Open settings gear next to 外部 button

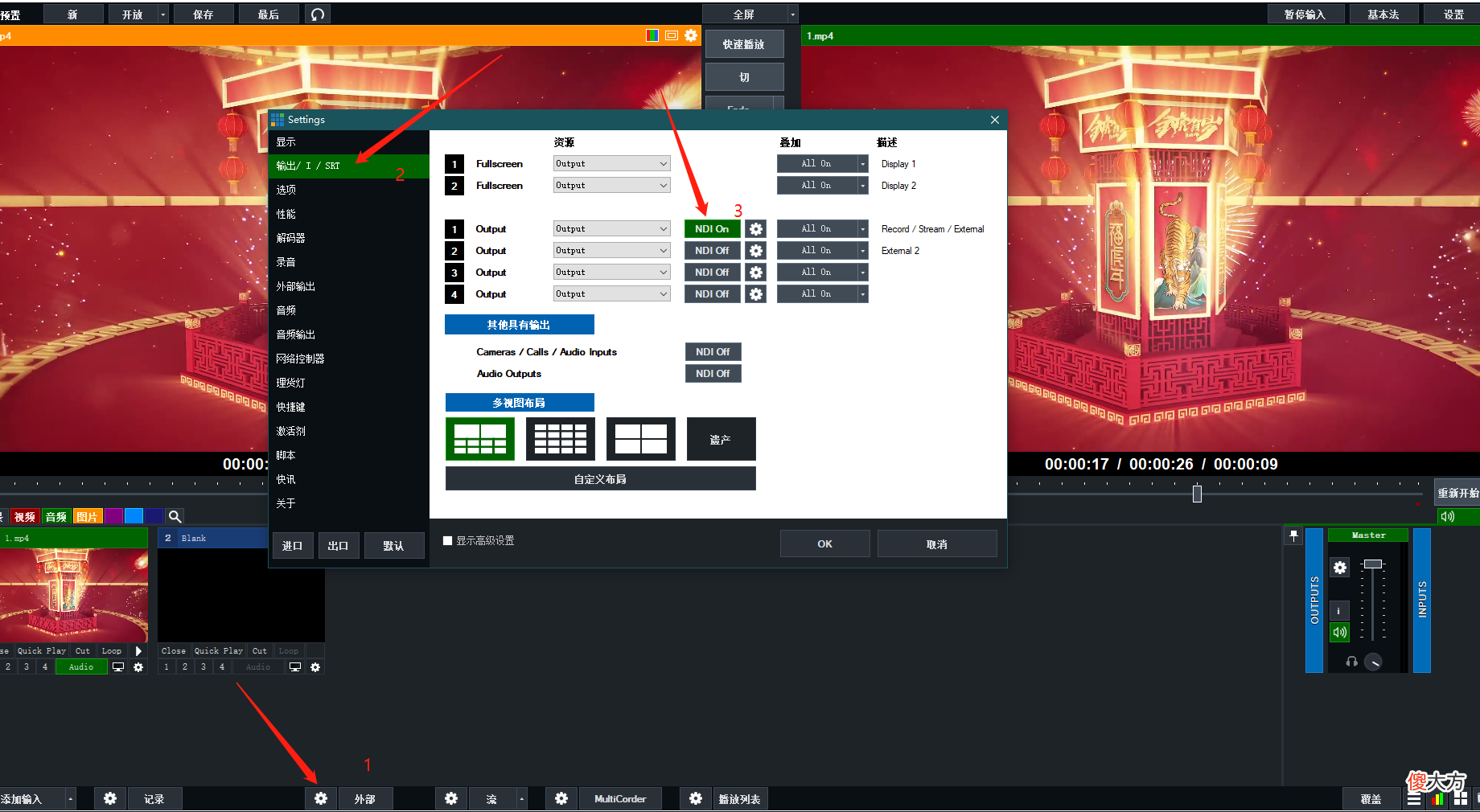pyautogui.click(x=321, y=798)
